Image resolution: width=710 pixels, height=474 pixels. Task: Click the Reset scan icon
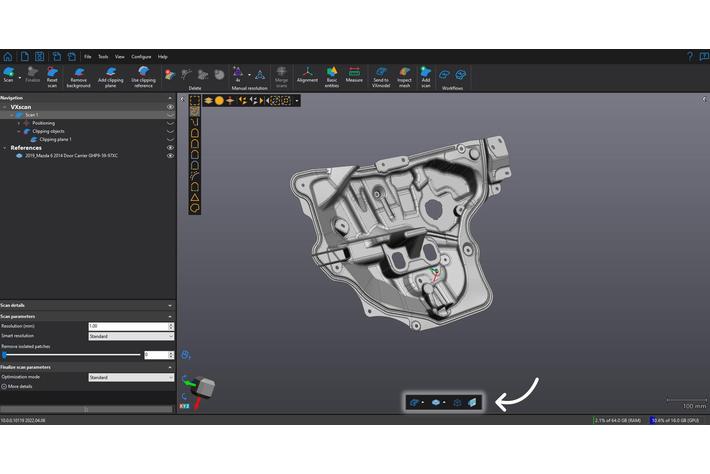(52, 75)
